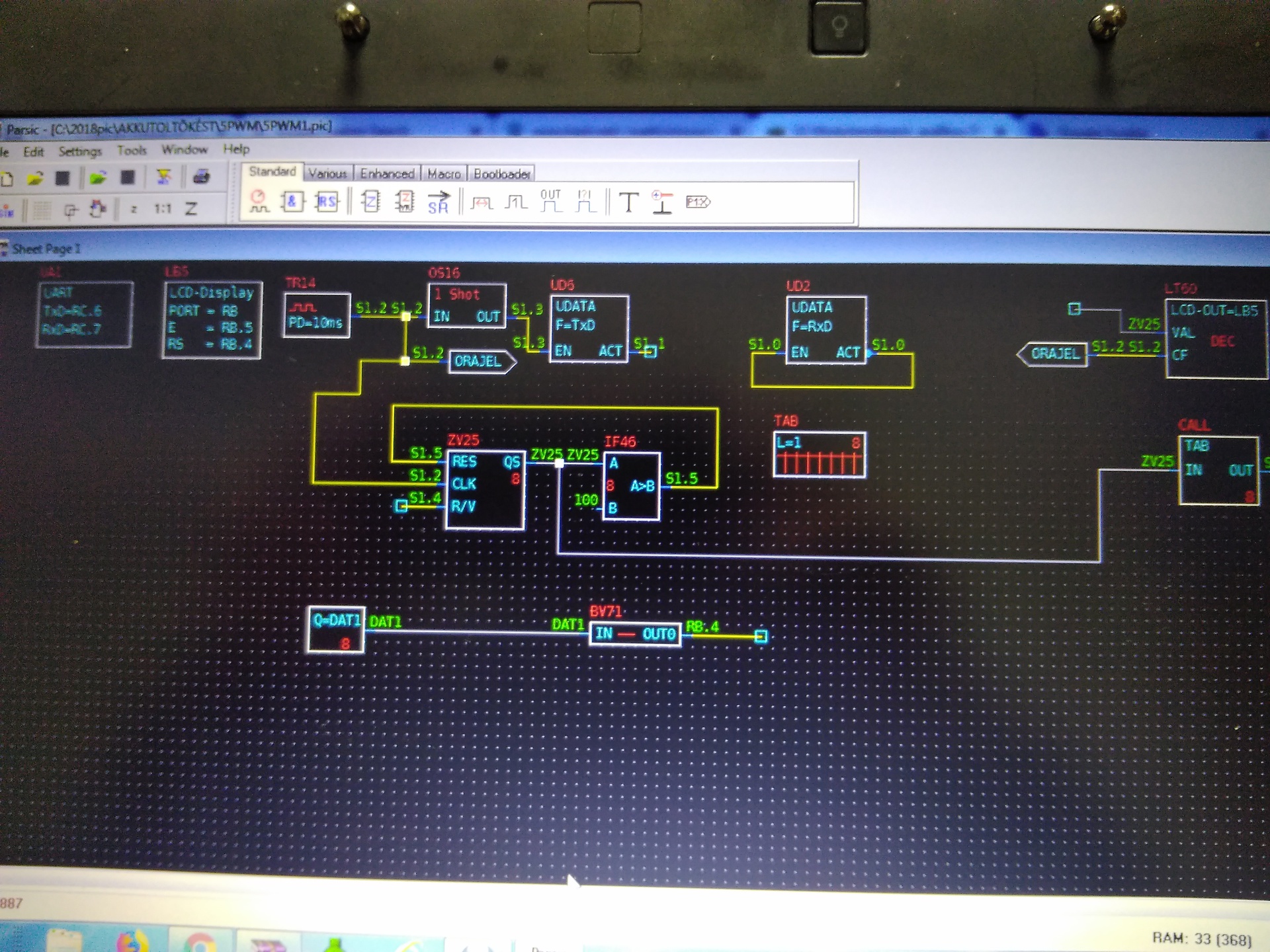This screenshot has height=952, width=1270.
Task: Pick the clock timer generator tool
Action: click(258, 201)
